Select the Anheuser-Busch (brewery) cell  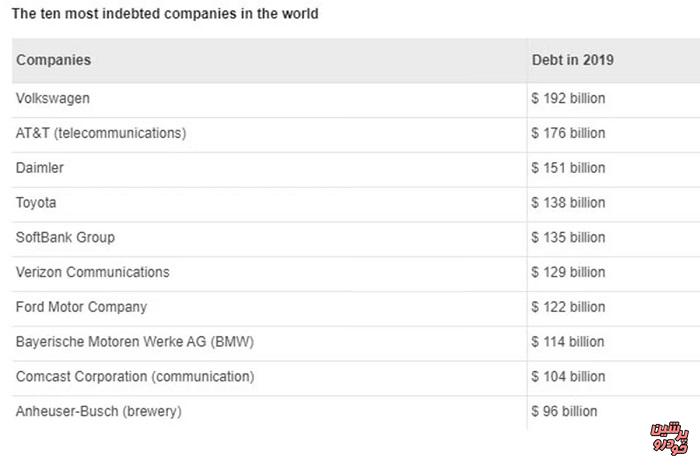pos(99,411)
